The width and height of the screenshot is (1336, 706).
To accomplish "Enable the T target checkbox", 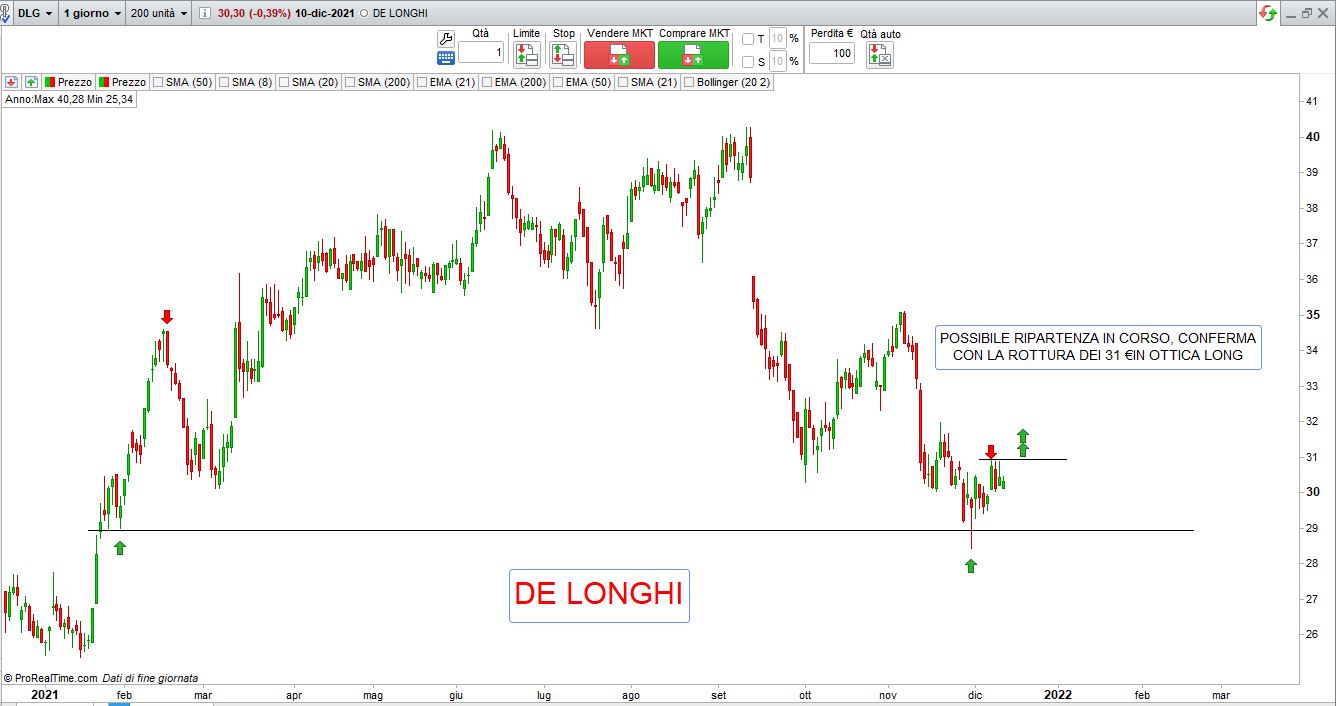I will (748, 39).
